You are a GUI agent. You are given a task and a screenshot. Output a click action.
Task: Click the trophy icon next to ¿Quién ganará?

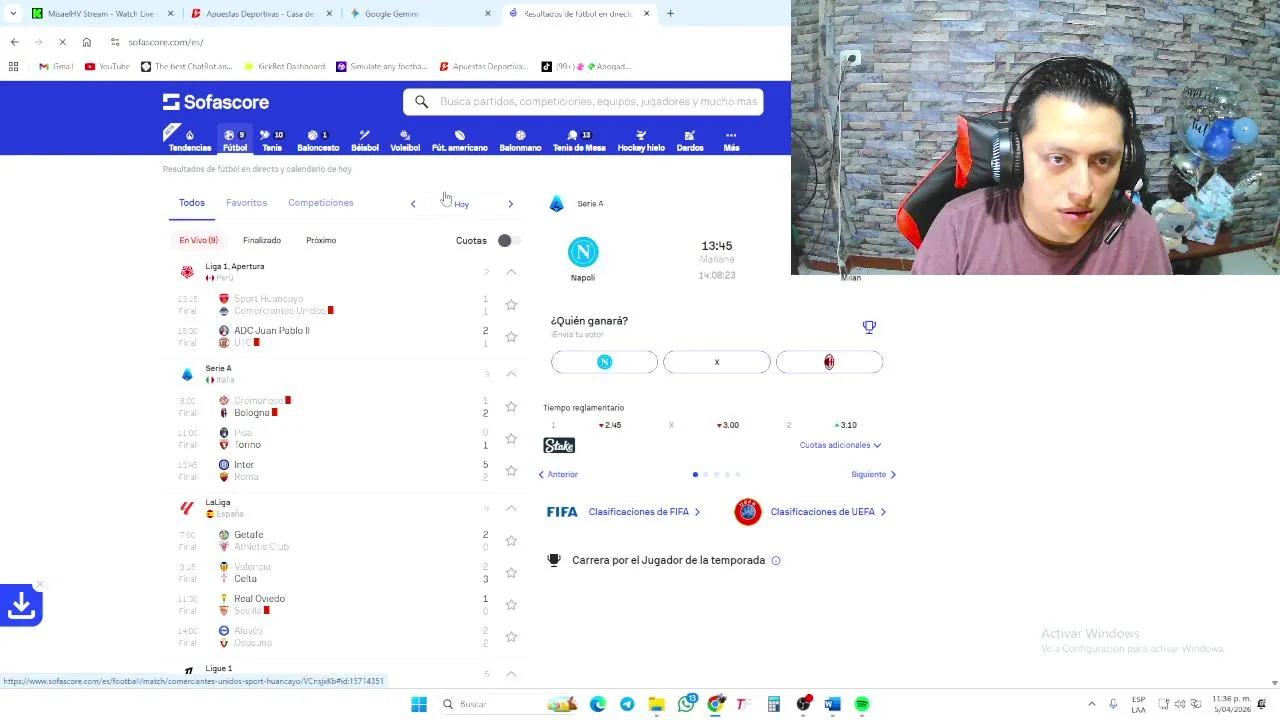869,327
